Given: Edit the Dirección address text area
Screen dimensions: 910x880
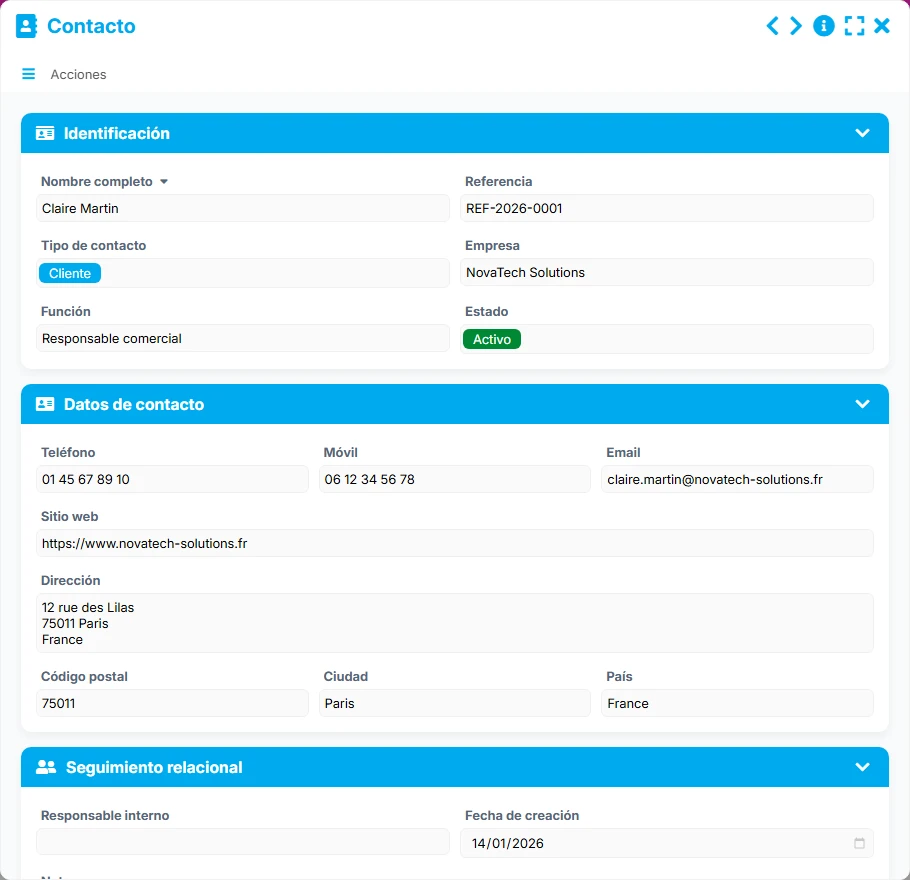Looking at the screenshot, I should [455, 623].
